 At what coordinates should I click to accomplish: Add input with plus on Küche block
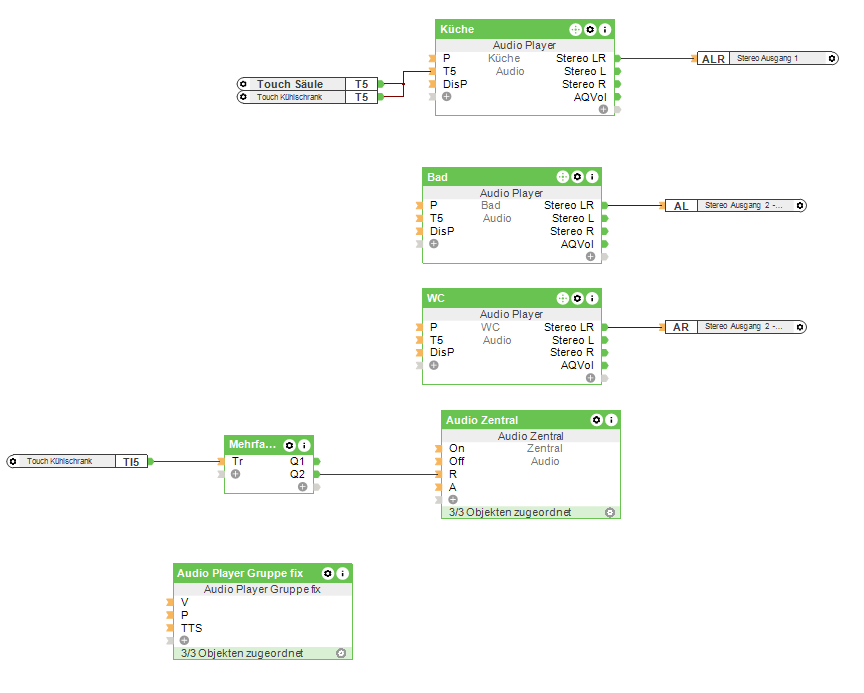pos(447,96)
